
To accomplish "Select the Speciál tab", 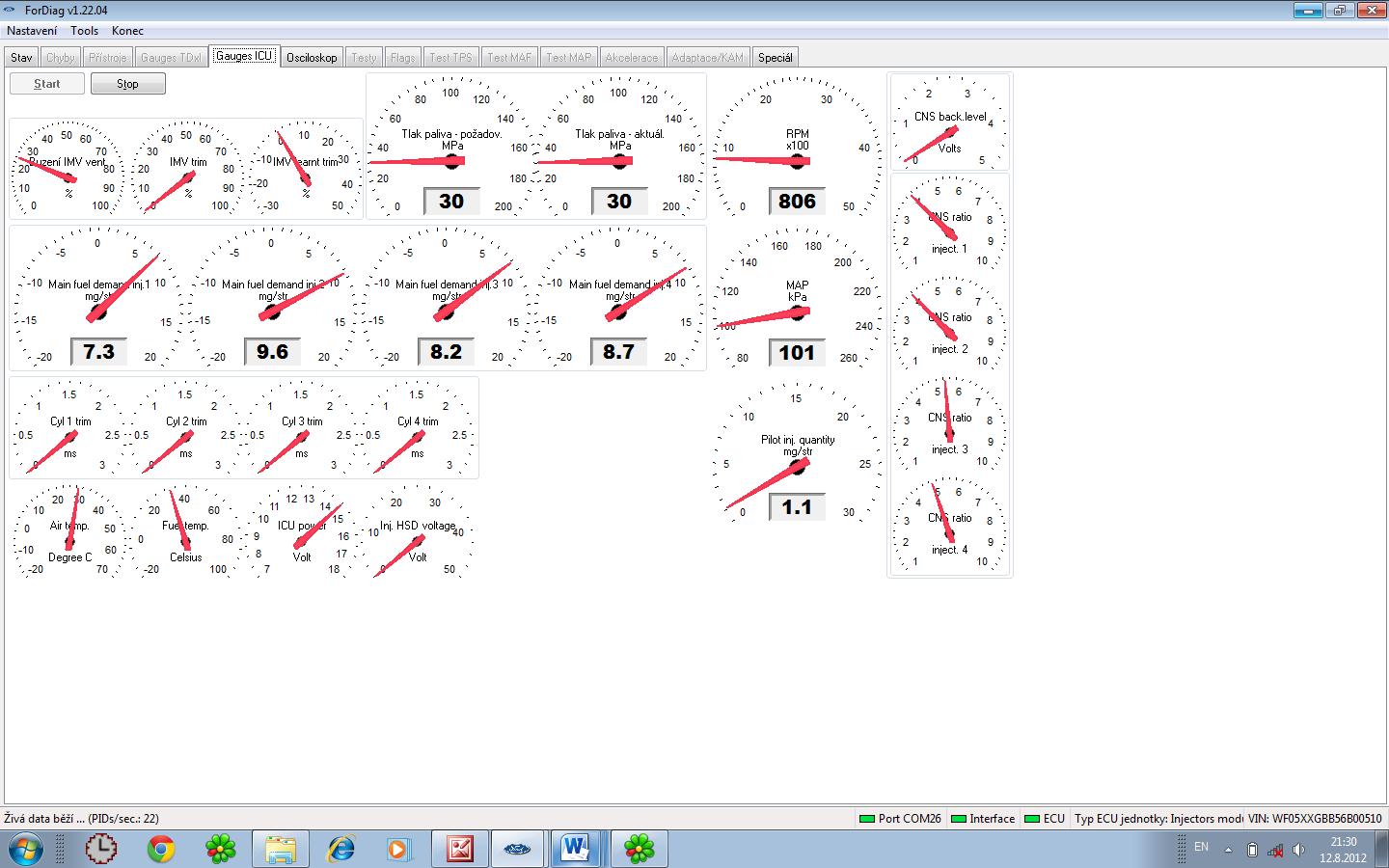I will (x=775, y=58).
